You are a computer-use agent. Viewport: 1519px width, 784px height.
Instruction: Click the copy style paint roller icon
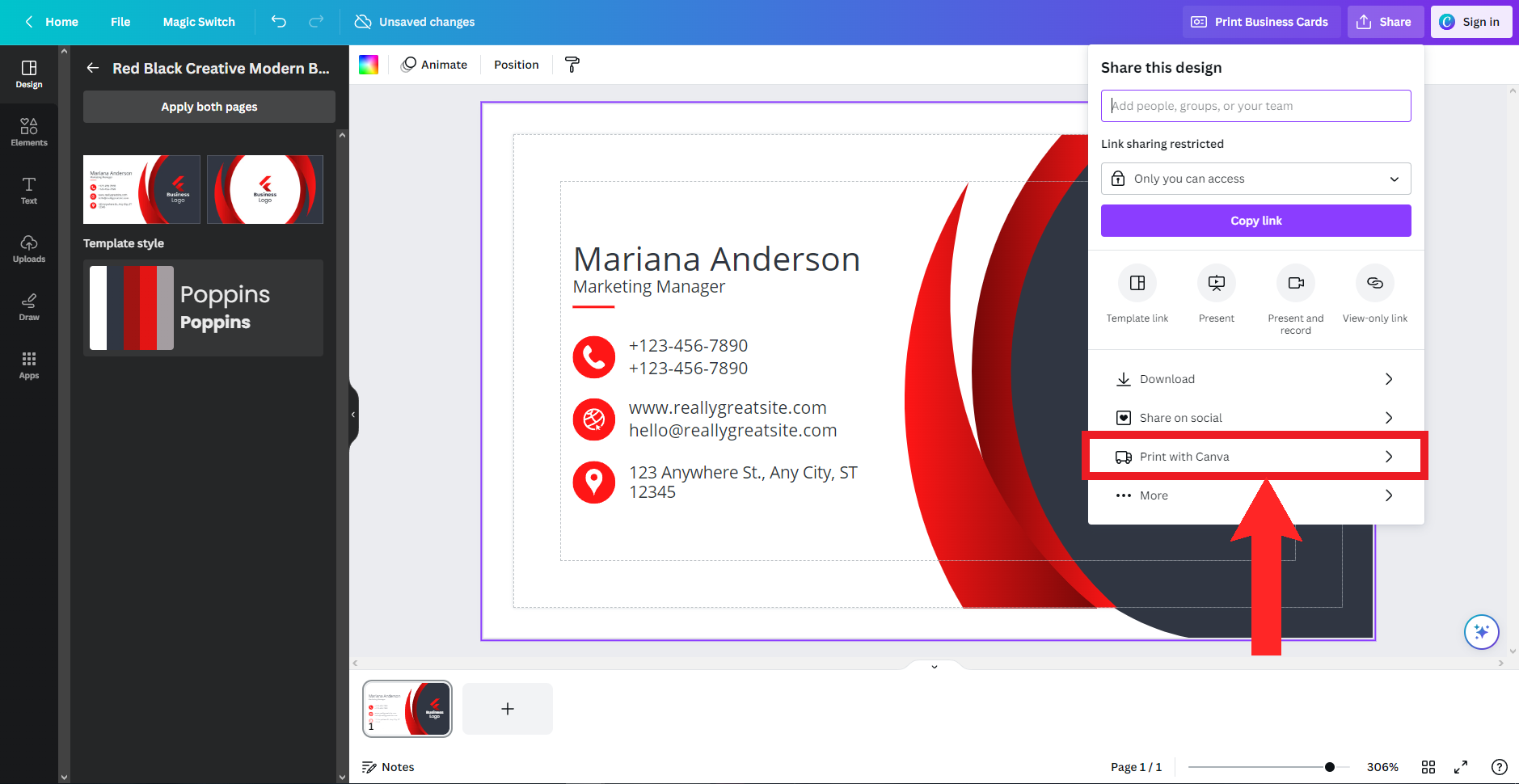tap(572, 65)
